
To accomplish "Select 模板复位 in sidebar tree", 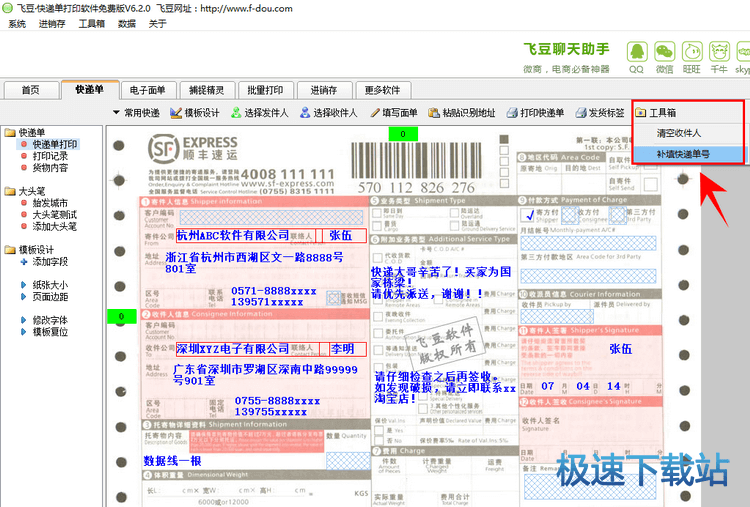I will coord(50,332).
